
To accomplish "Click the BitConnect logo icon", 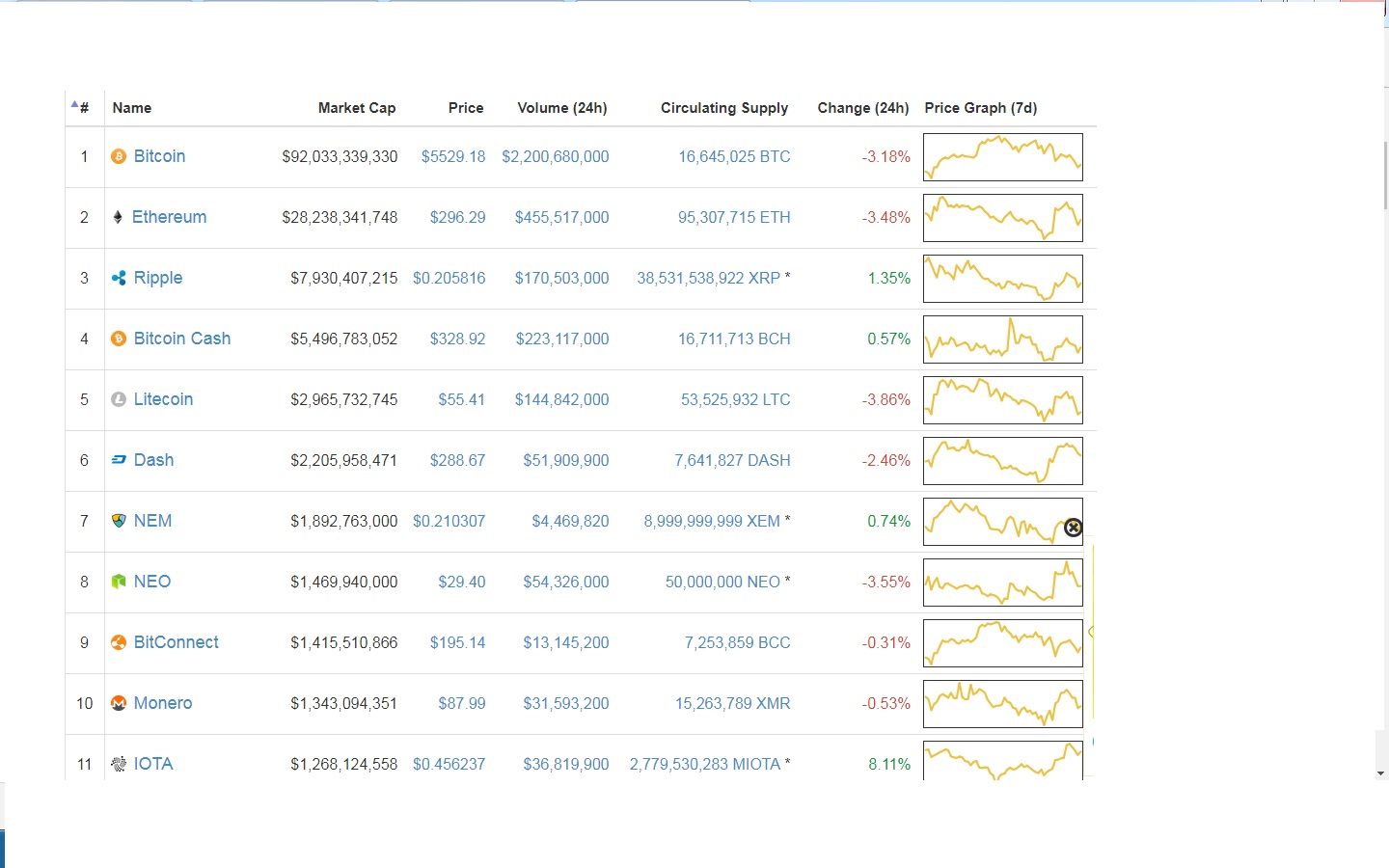I will click(x=119, y=642).
